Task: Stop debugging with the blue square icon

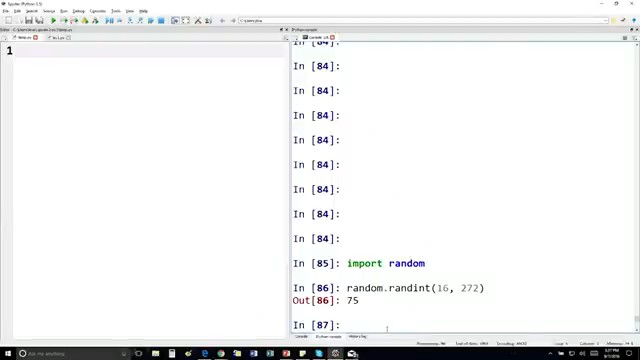Action: 161,20
